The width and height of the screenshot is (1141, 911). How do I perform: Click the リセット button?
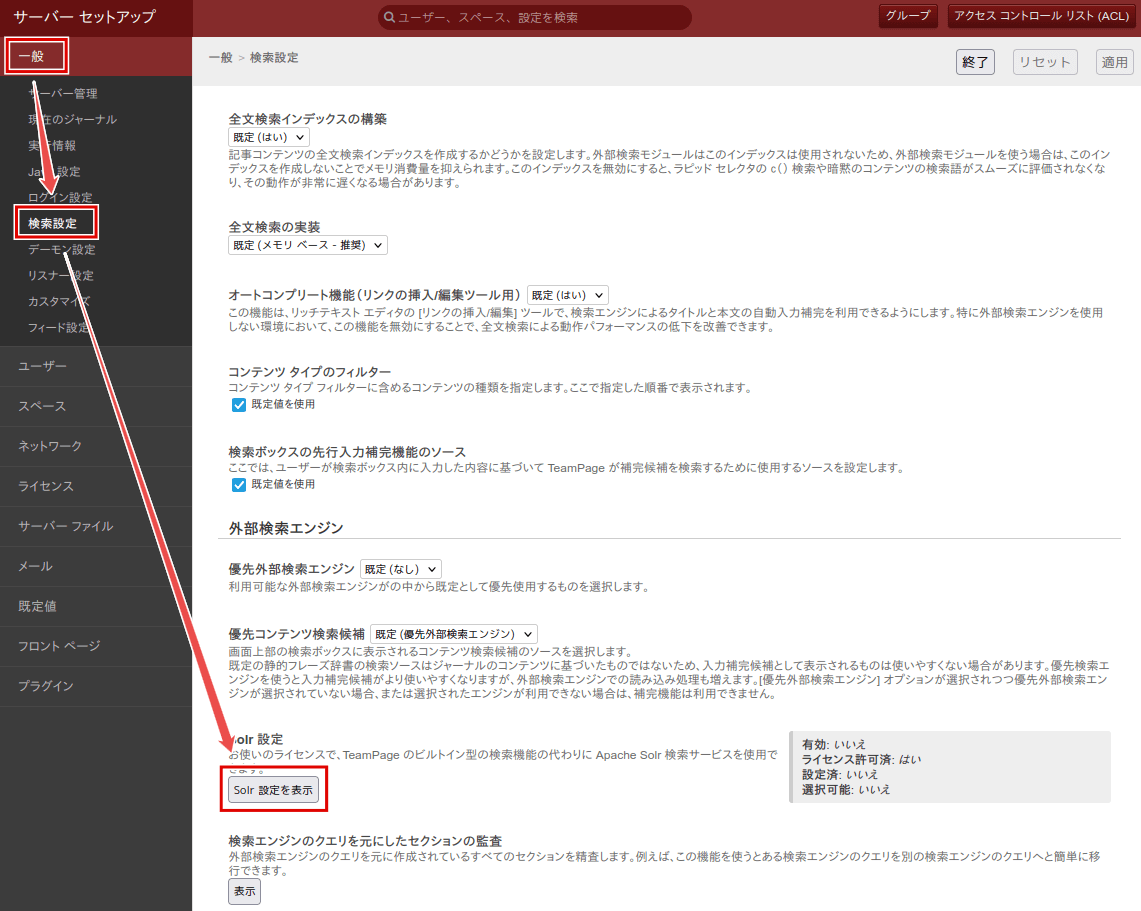coord(1045,62)
